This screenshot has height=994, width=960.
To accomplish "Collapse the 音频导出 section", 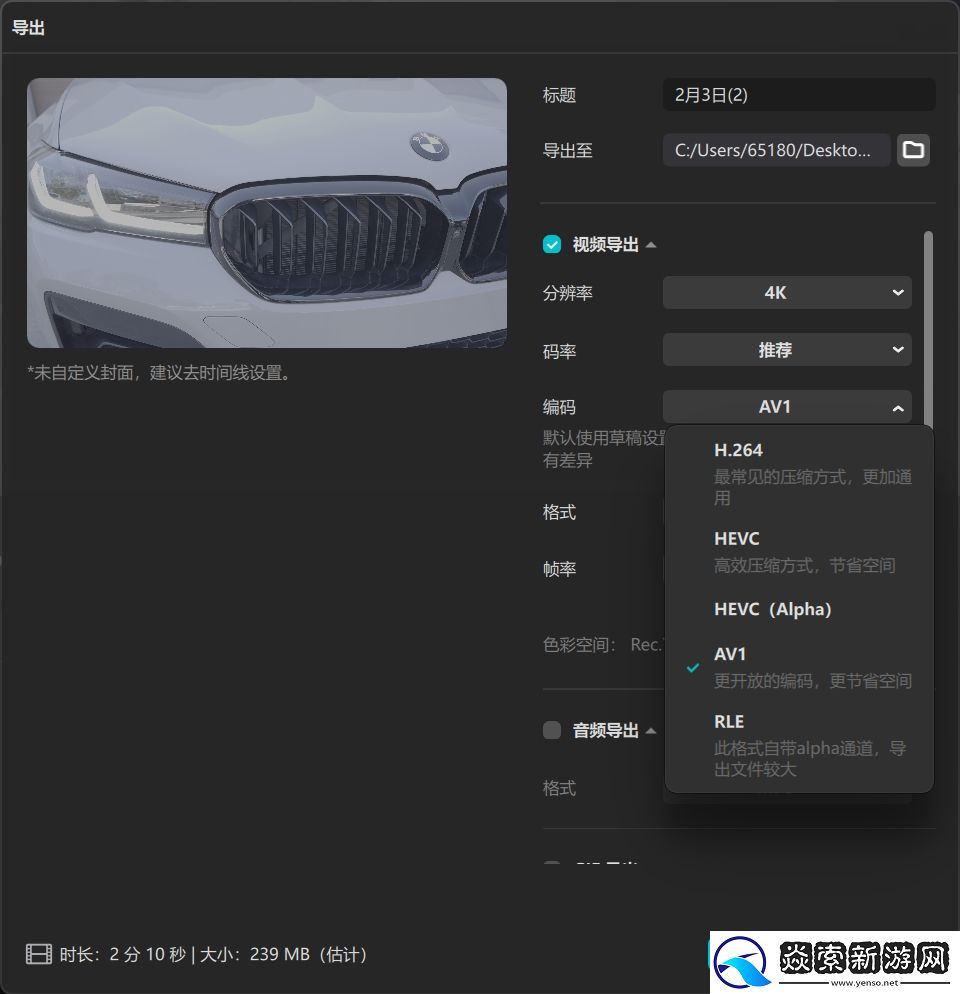I will [x=651, y=730].
